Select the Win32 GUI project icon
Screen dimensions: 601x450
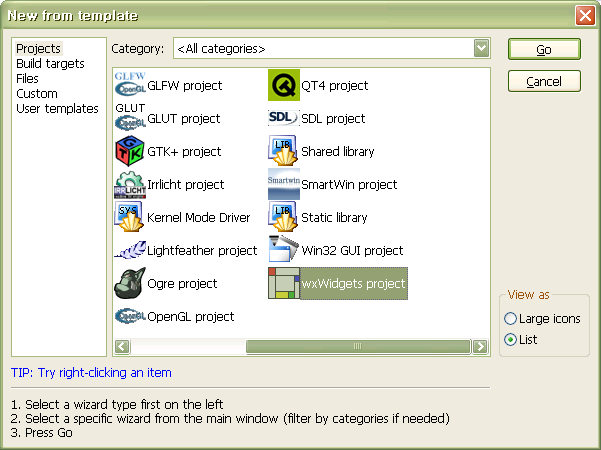(284, 250)
